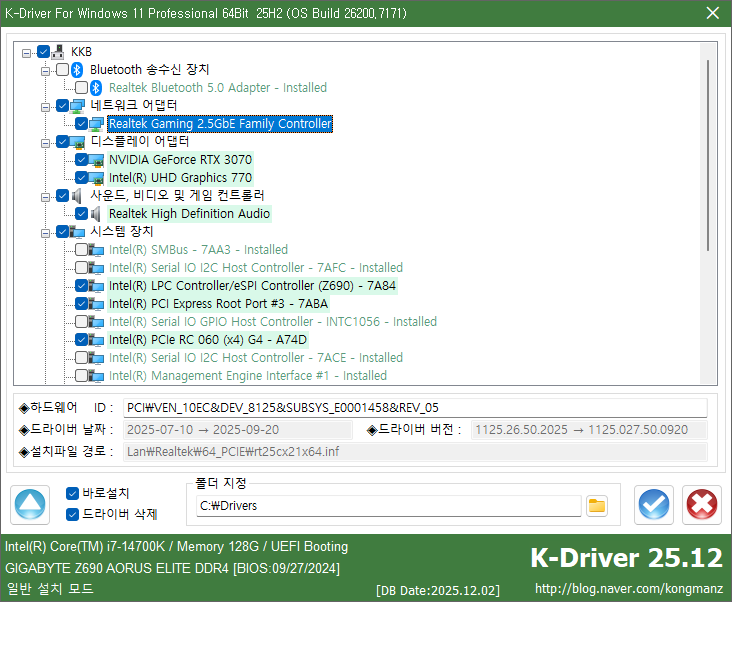Image resolution: width=732 pixels, height=648 pixels.
Task: Click the device tree vertical scrollbar
Action: pyautogui.click(x=708, y=155)
